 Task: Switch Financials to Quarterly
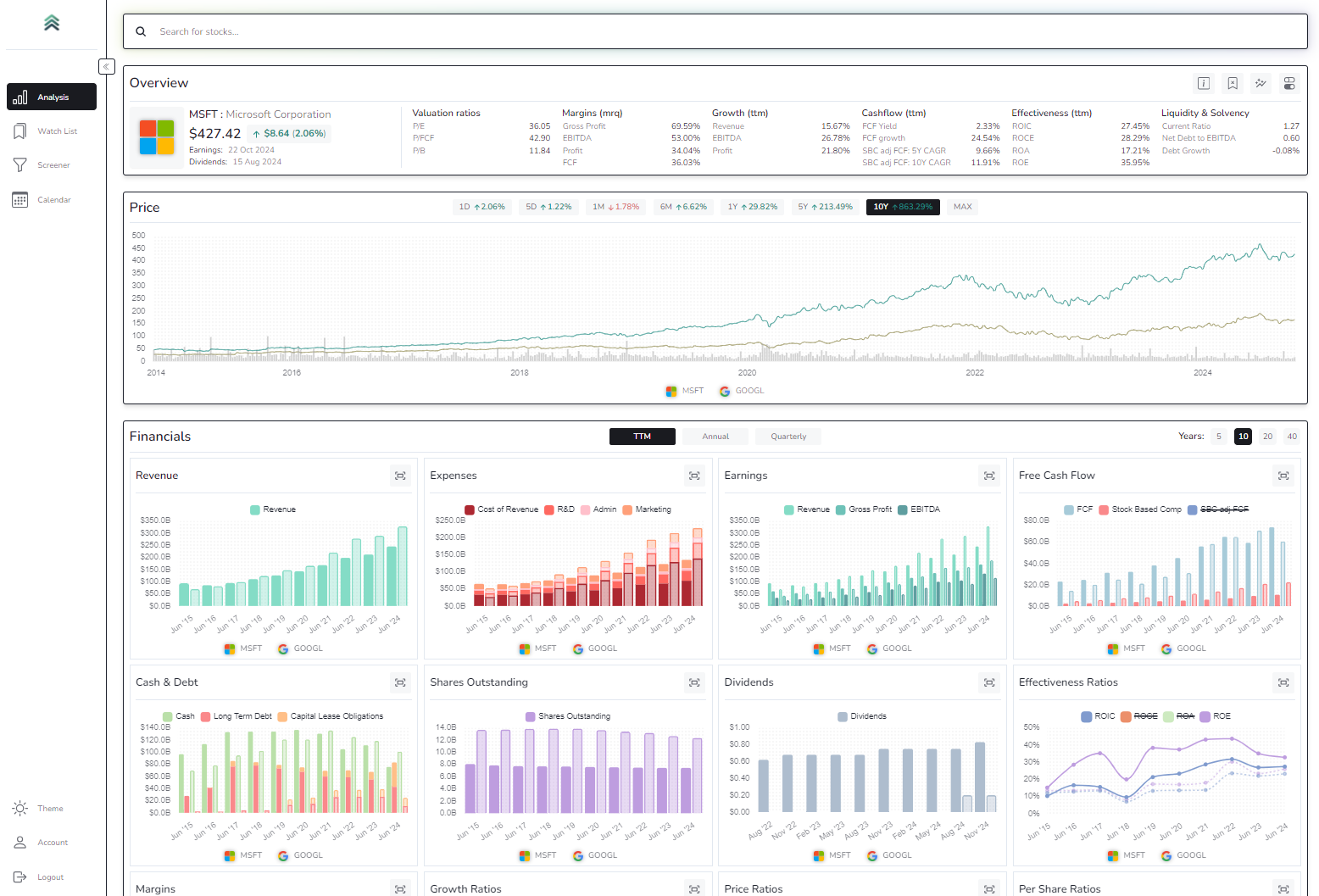tap(788, 437)
